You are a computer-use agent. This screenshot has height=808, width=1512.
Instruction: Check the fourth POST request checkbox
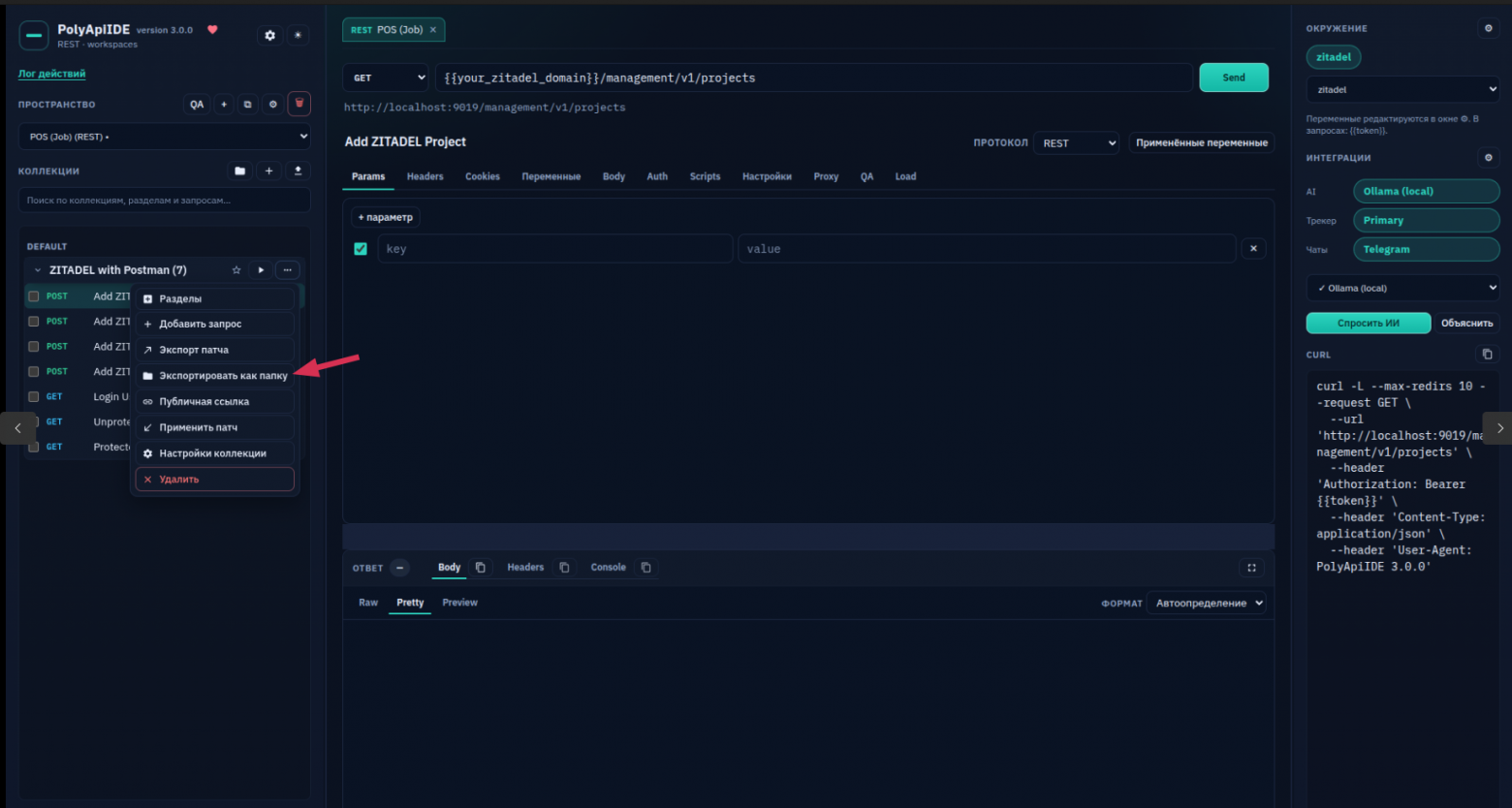coord(34,372)
